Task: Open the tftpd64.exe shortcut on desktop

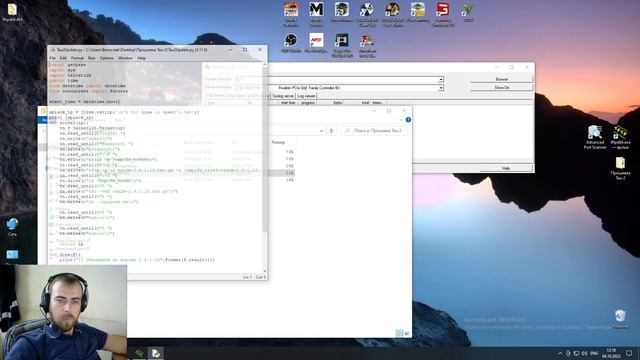Action: (x=620, y=137)
